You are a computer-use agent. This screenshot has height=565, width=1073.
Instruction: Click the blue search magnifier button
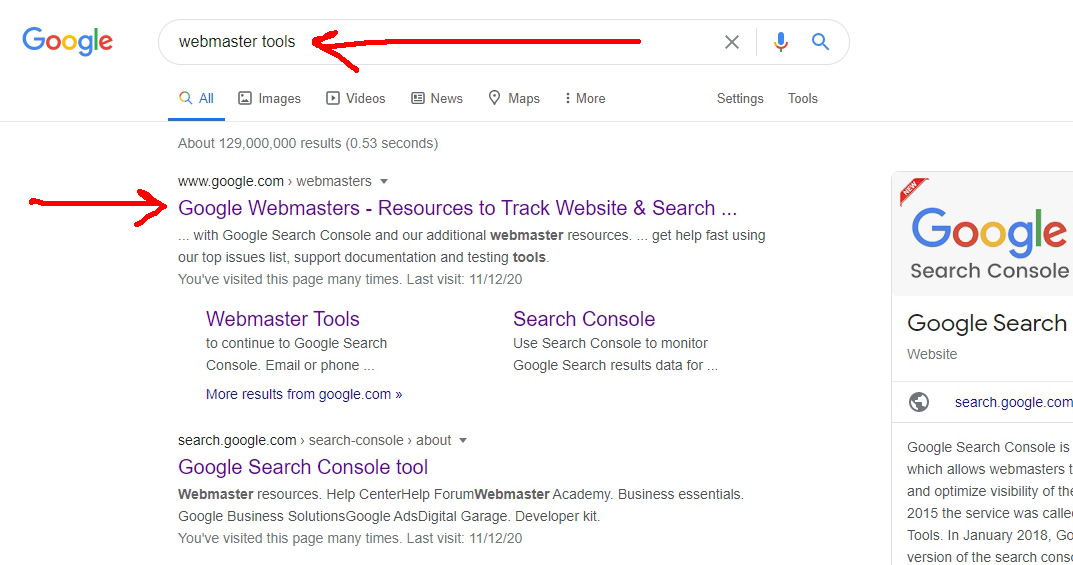tap(820, 42)
